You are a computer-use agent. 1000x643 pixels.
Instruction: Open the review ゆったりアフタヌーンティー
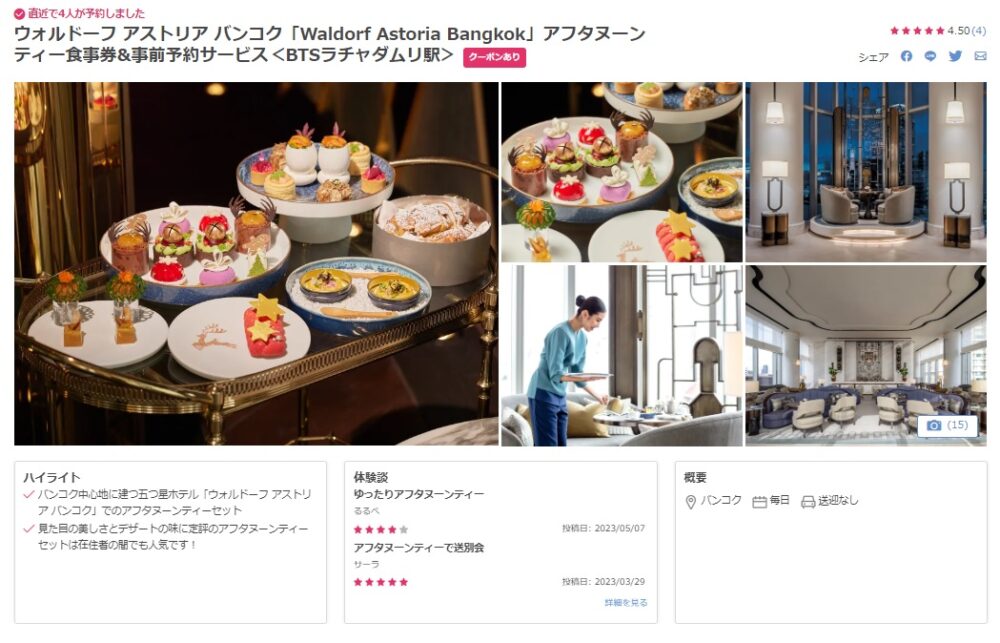(419, 494)
